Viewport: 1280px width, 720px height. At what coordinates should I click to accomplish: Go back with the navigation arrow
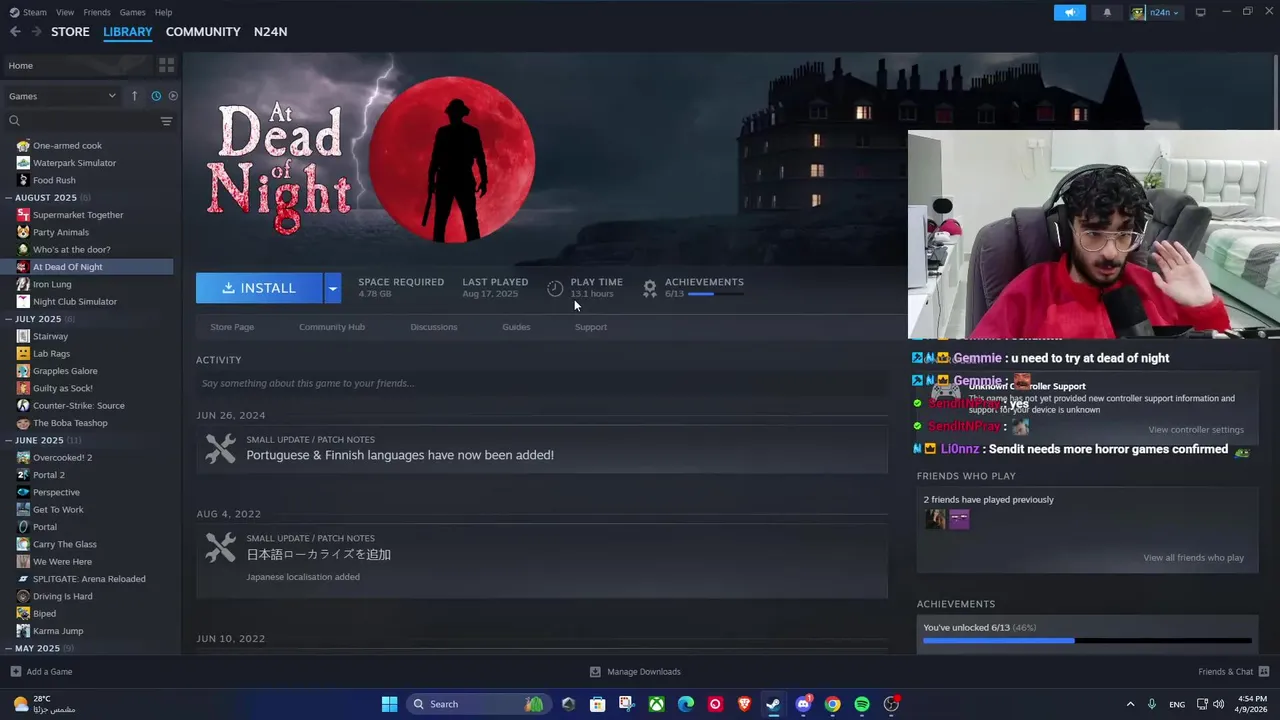(15, 32)
